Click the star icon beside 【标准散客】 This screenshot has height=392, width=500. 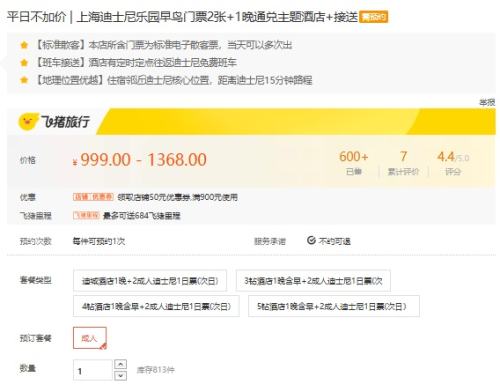[x=24, y=45]
